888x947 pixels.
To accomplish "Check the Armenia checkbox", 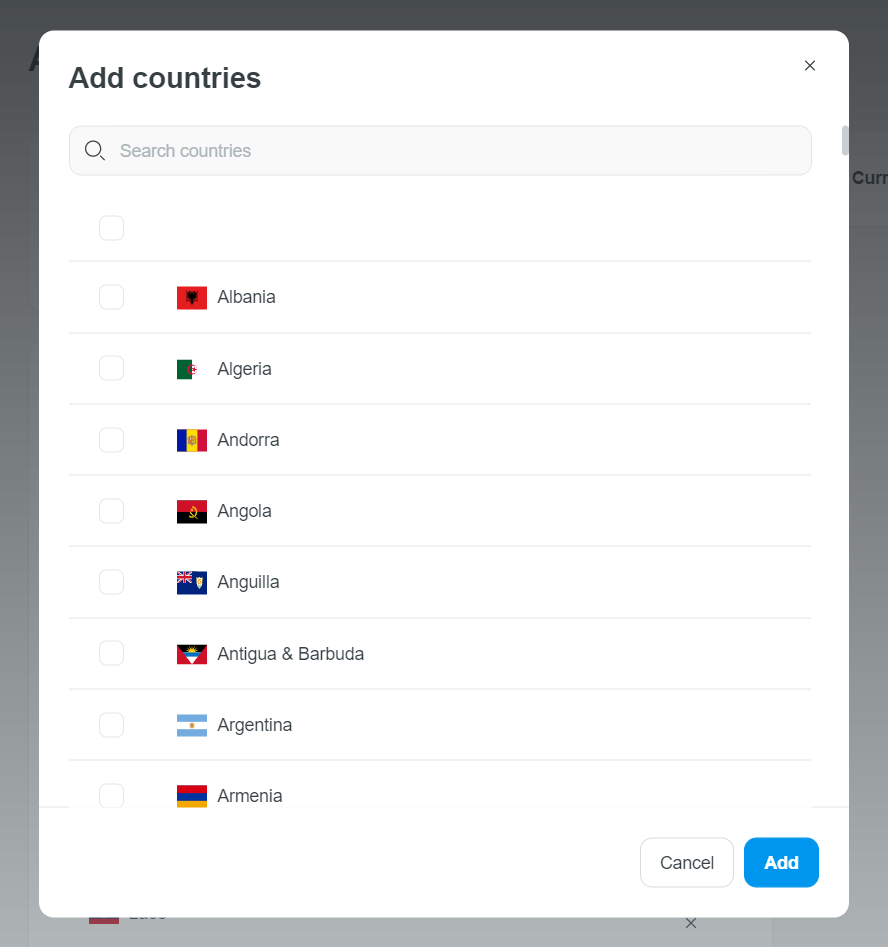I will pos(112,795).
